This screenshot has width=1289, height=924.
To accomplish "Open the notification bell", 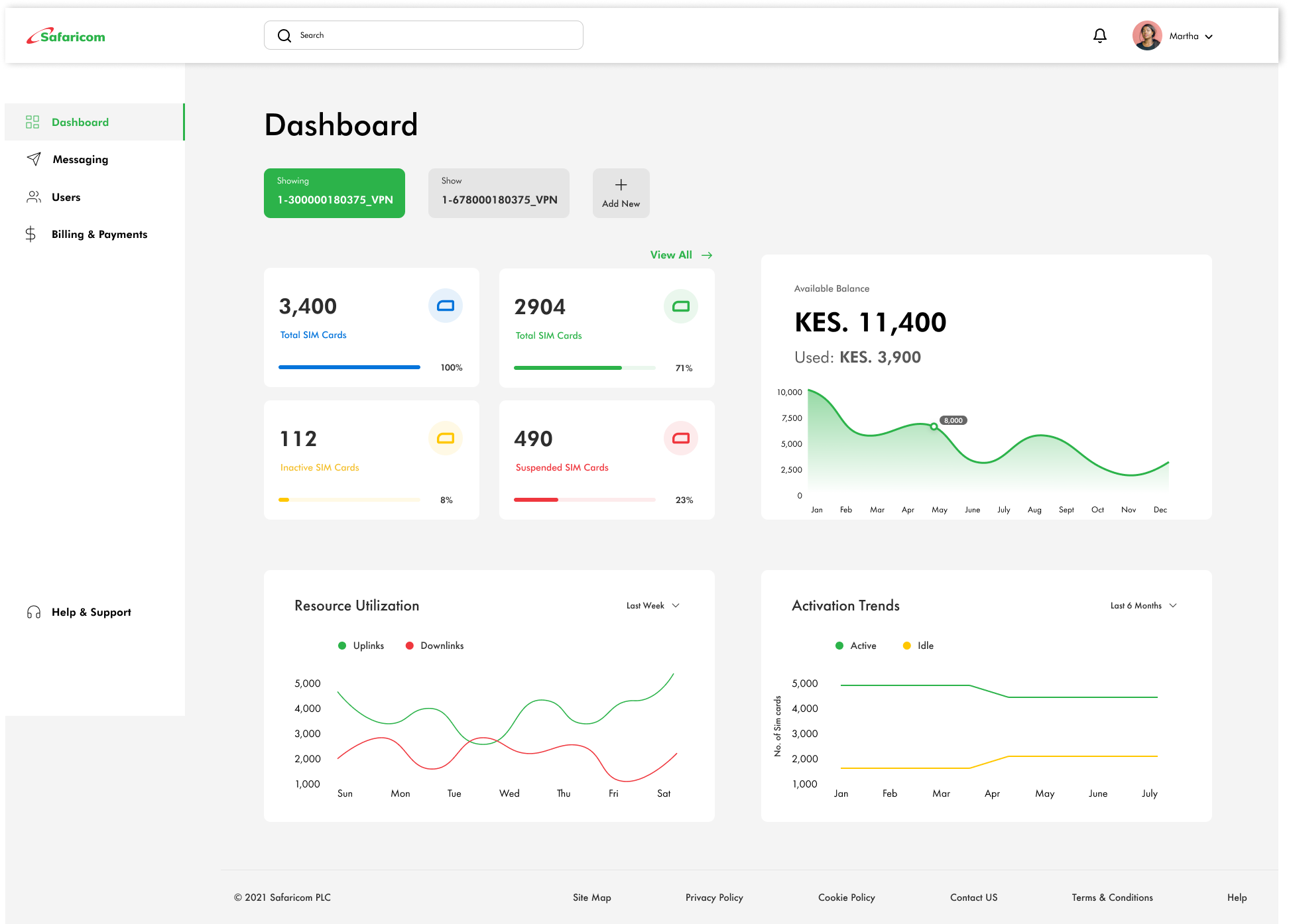I will tap(1099, 35).
